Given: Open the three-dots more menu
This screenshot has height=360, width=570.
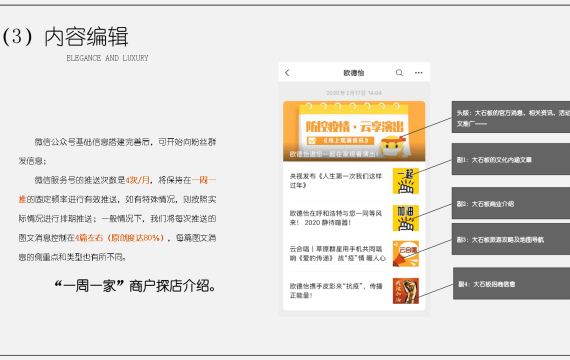Looking at the screenshot, I should (x=419, y=73).
